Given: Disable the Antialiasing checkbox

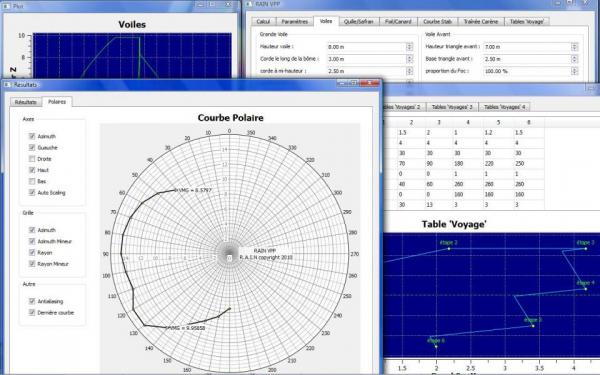Looking at the screenshot, I should pyautogui.click(x=32, y=301).
